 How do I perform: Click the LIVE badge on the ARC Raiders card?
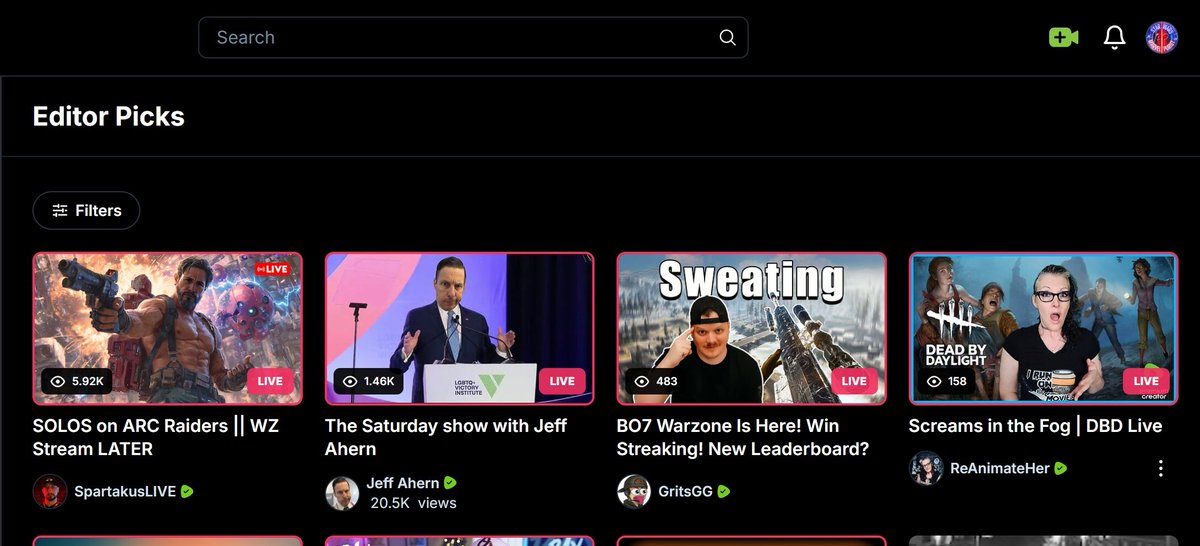(x=270, y=381)
